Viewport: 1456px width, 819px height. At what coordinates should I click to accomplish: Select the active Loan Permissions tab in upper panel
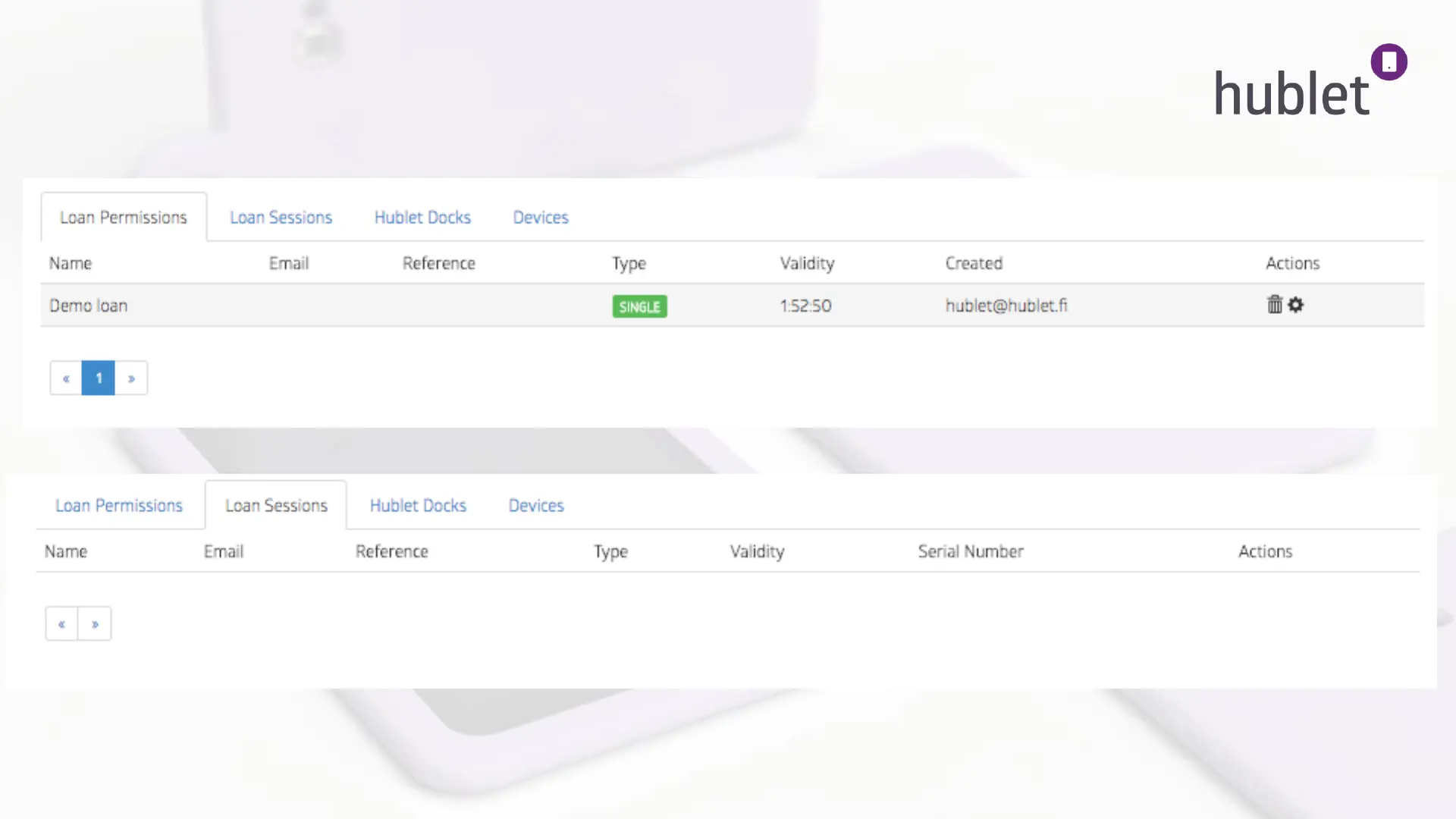124,218
